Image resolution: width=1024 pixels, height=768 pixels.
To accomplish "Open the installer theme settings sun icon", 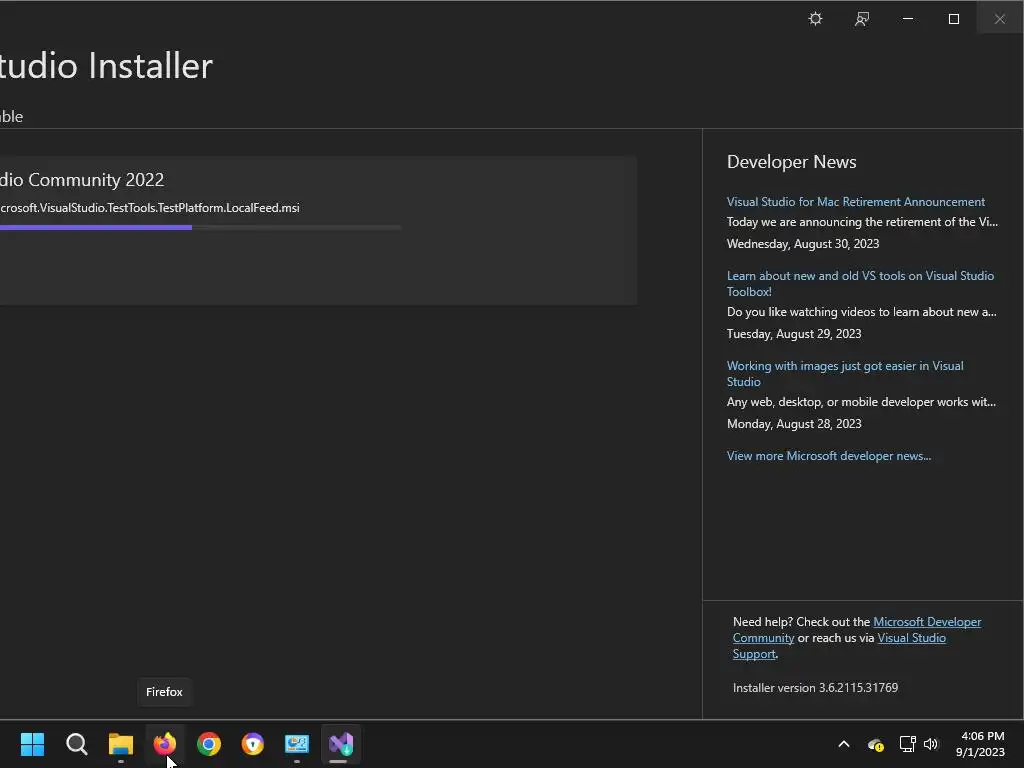I will [x=815, y=19].
